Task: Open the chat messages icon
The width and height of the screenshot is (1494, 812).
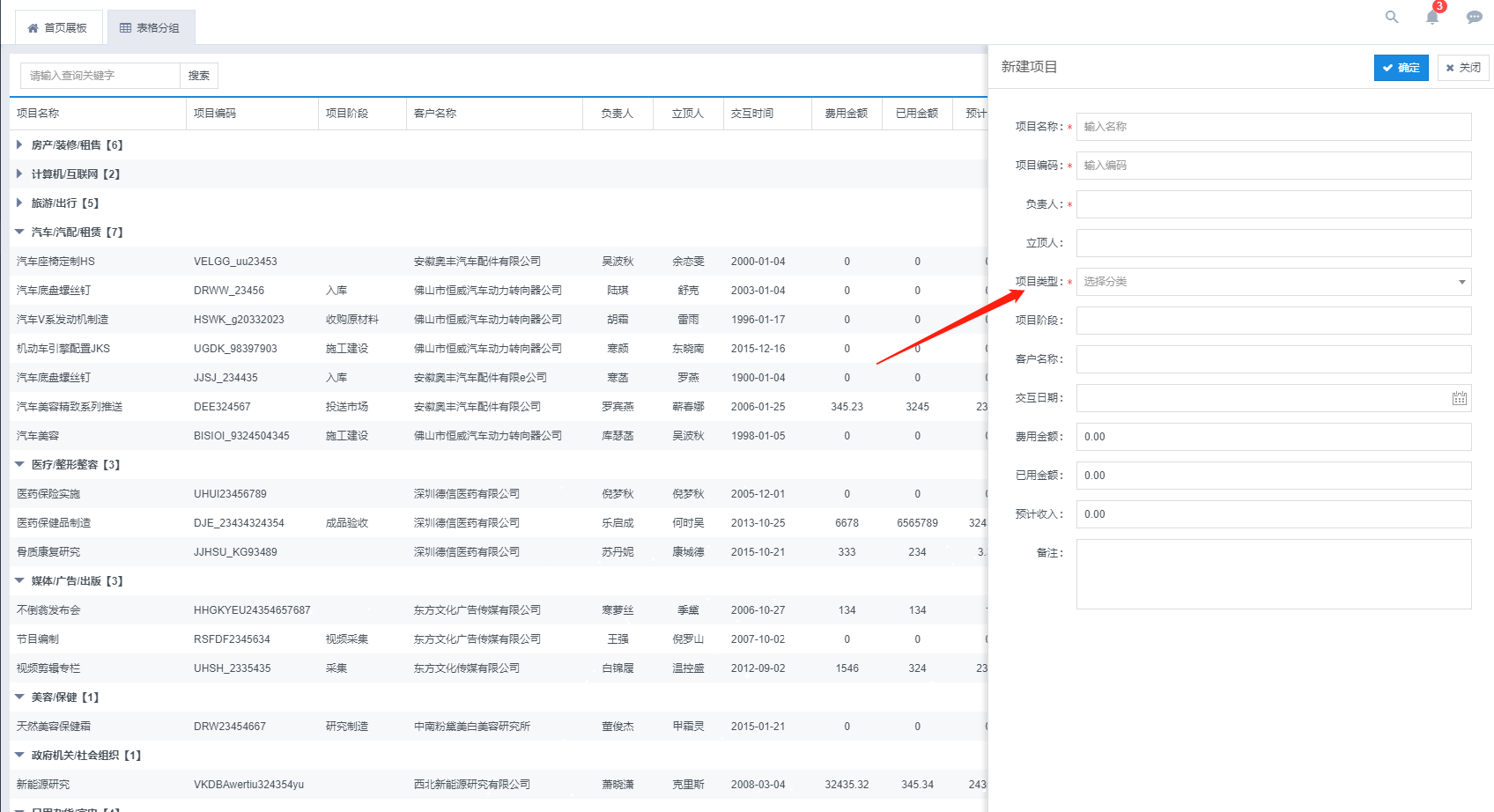Action: click(1474, 17)
